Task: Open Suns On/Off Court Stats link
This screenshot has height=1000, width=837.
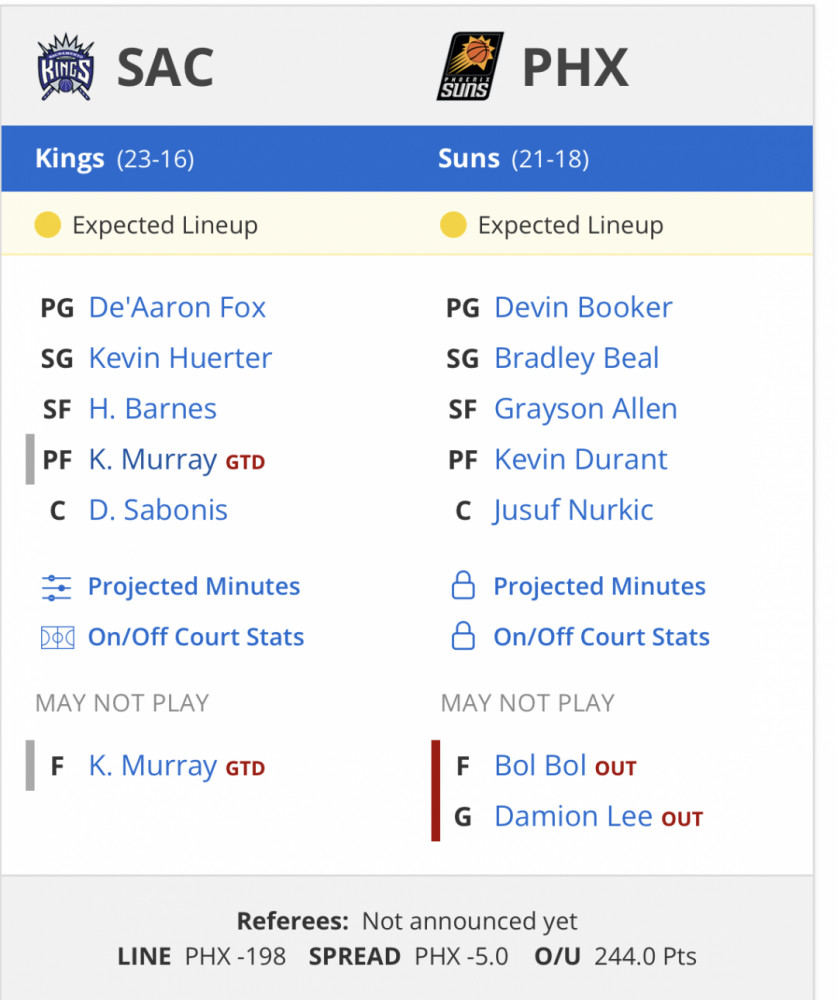Action: tap(602, 636)
